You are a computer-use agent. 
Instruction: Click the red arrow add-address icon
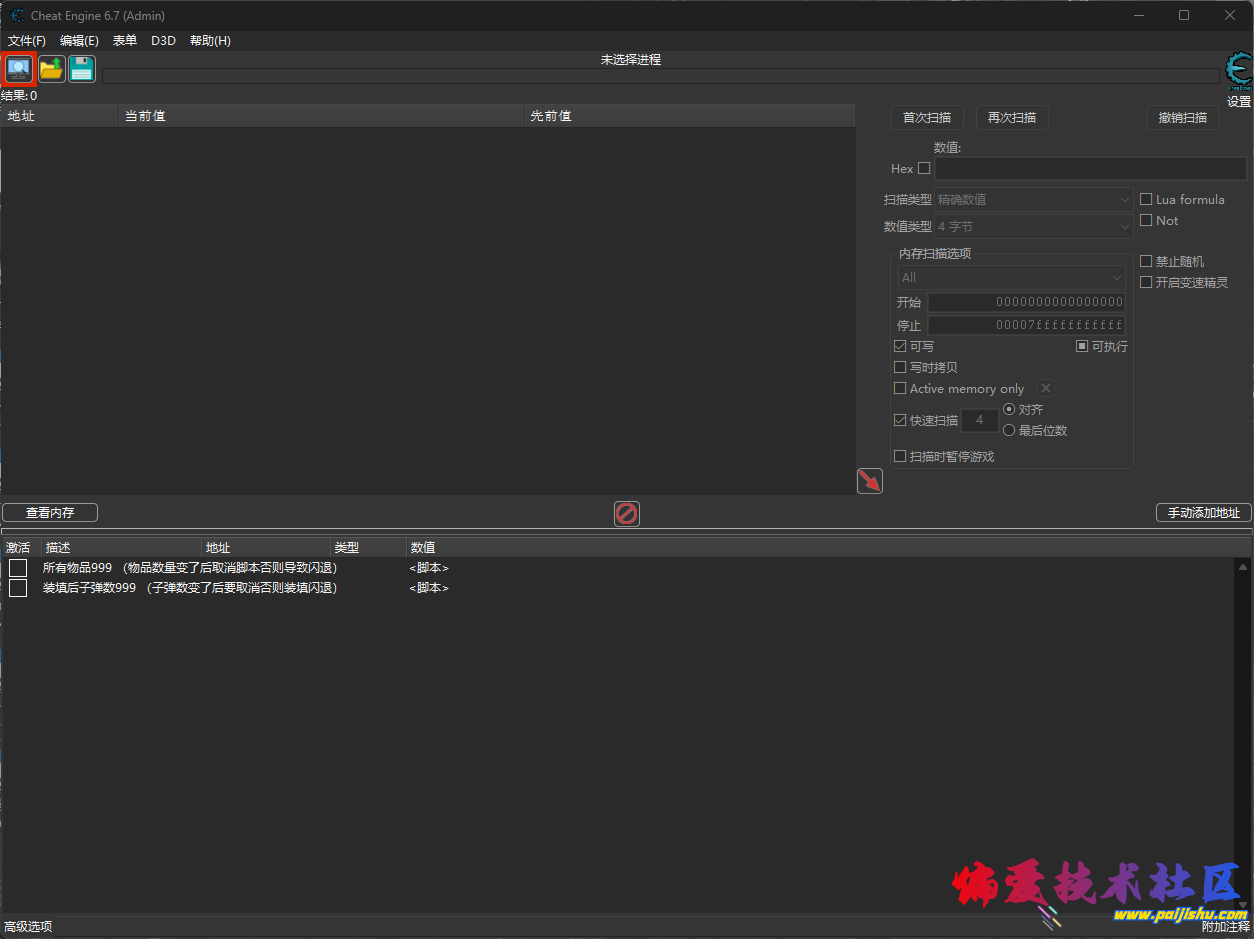870,481
